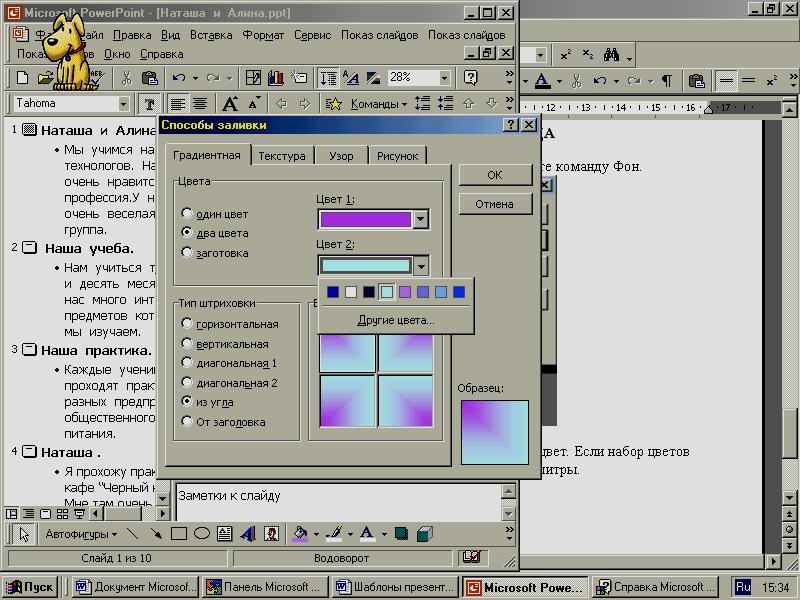Click the Subscript icon in Word
800x600 pixels.
click(x=588, y=55)
